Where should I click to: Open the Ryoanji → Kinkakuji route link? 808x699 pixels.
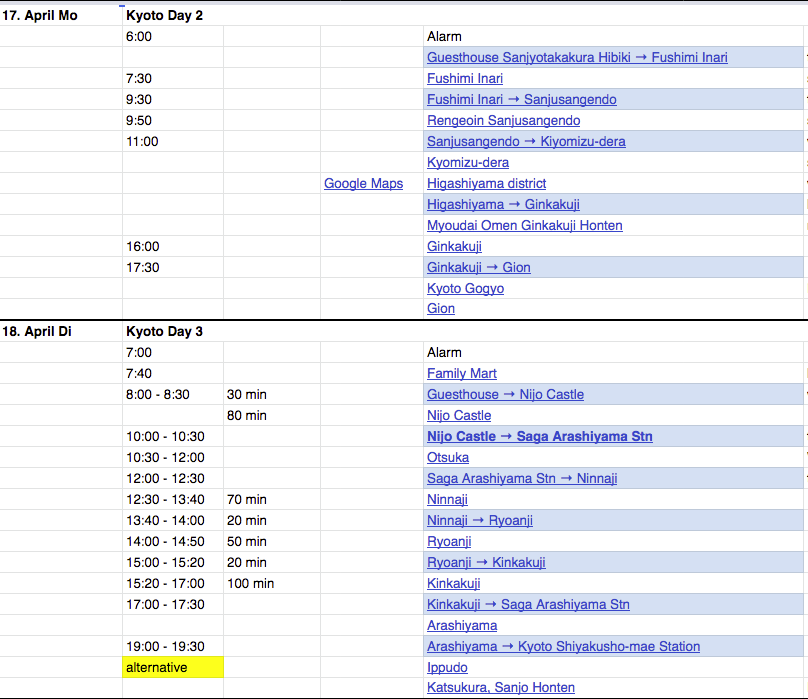click(486, 562)
